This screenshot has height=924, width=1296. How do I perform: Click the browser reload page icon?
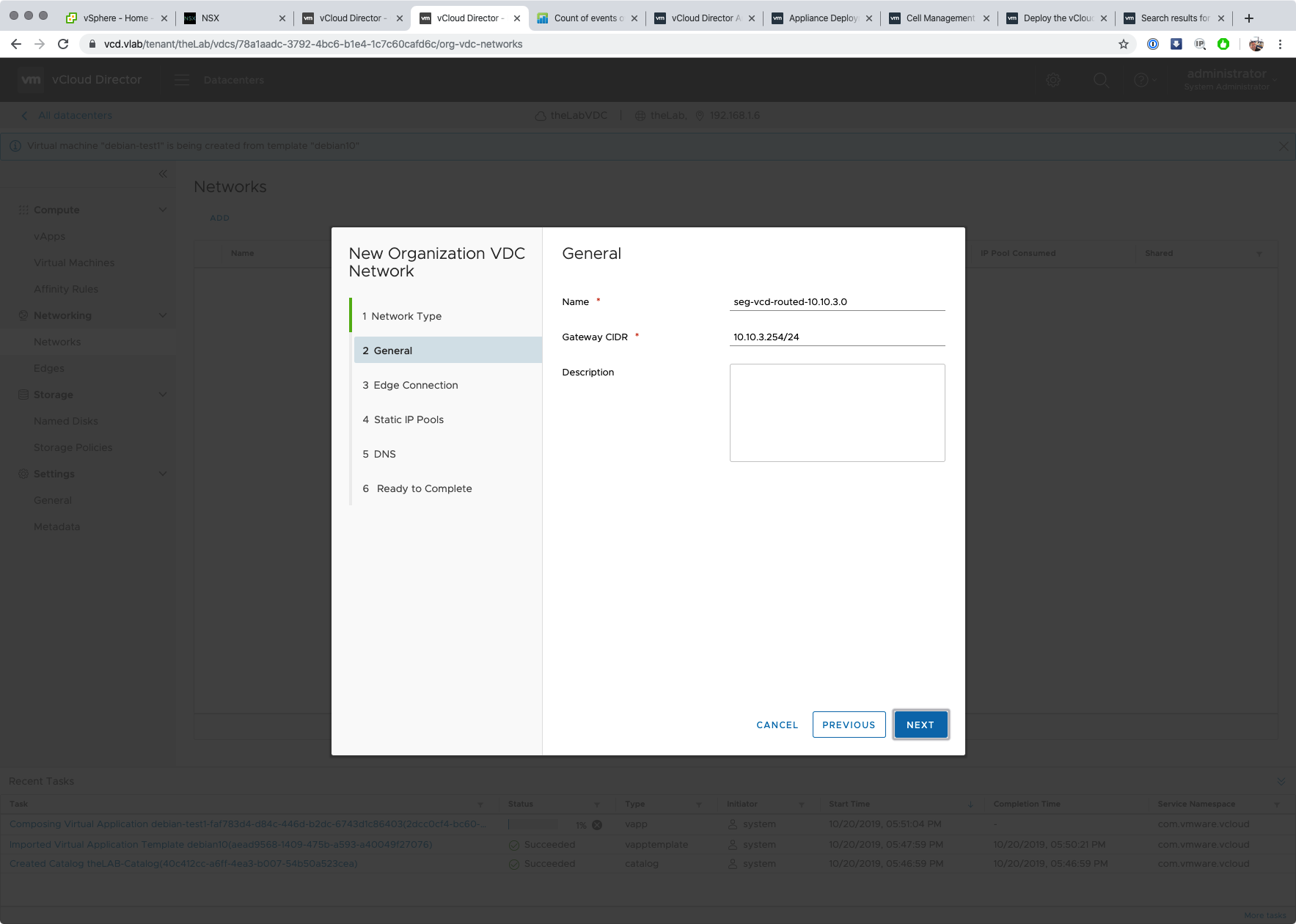(x=63, y=44)
